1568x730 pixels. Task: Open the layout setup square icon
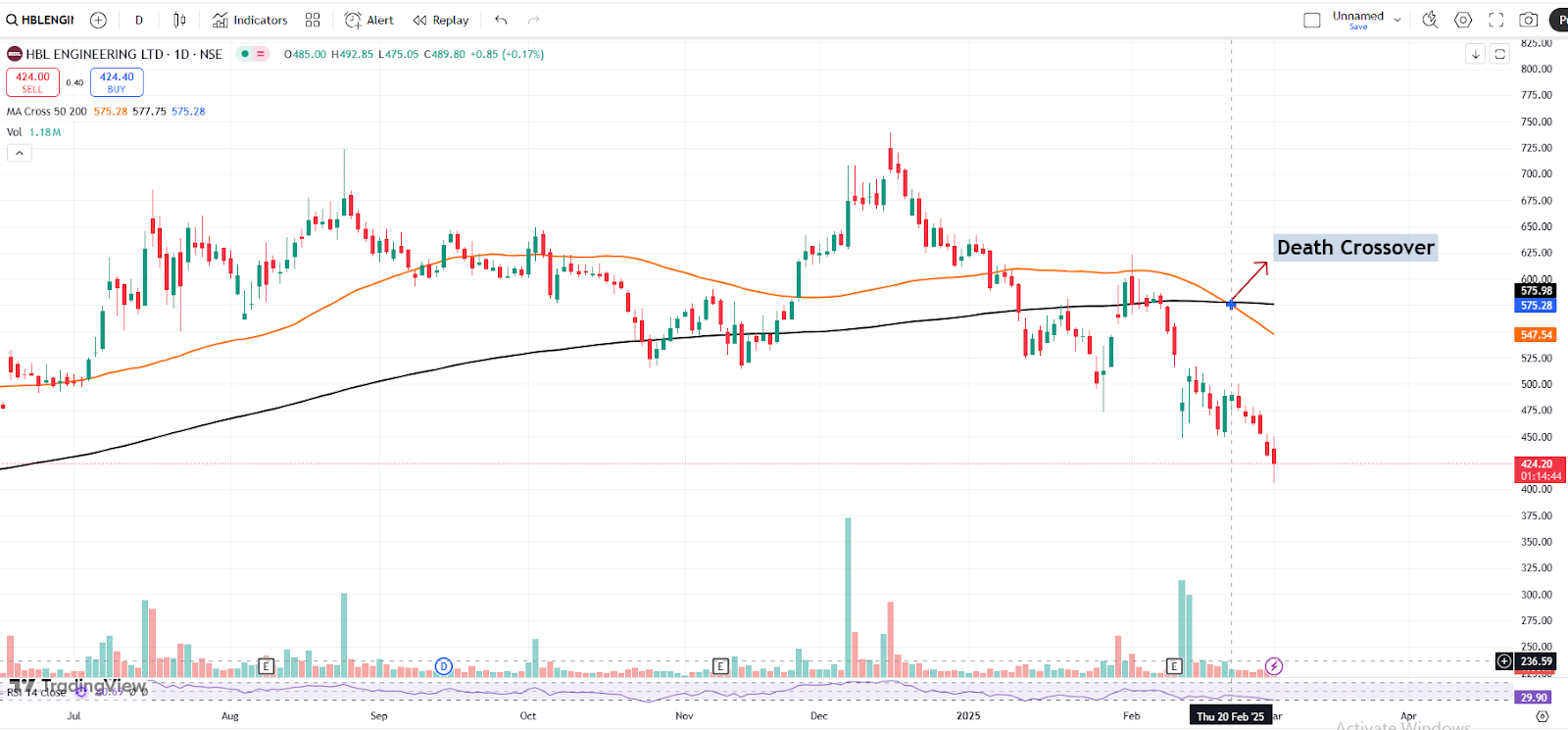click(1312, 20)
